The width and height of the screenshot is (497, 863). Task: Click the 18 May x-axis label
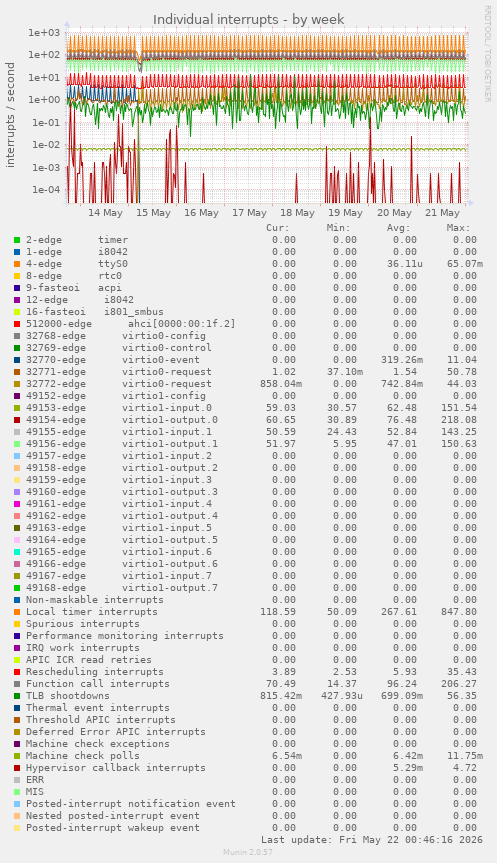pyautogui.click(x=297, y=213)
